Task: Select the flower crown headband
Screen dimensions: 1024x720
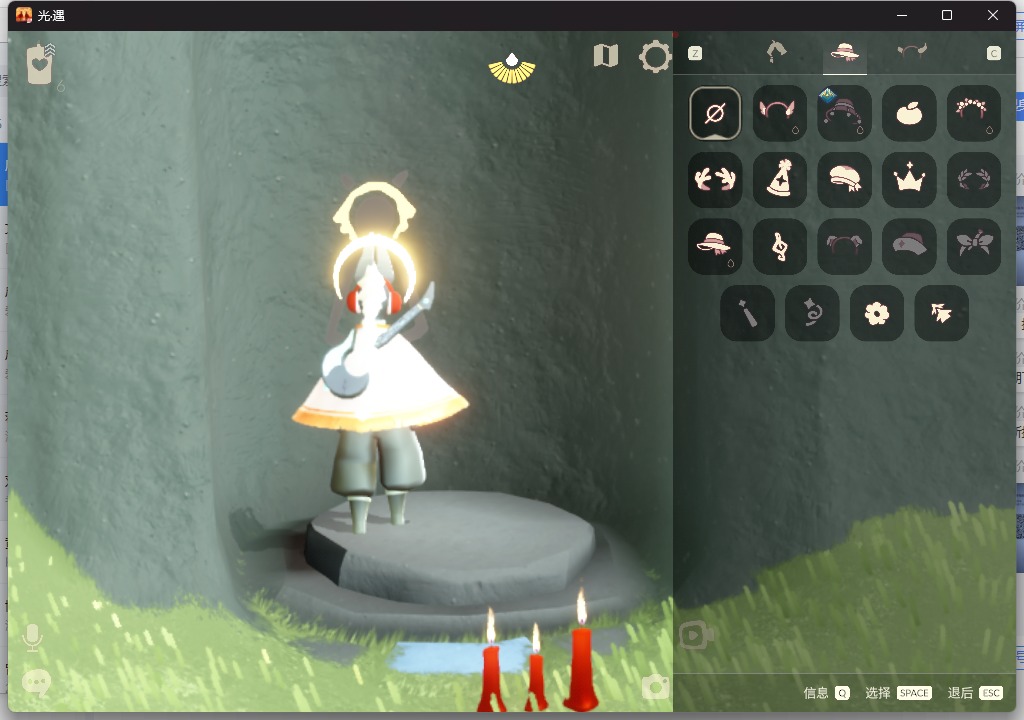Action: point(973,113)
